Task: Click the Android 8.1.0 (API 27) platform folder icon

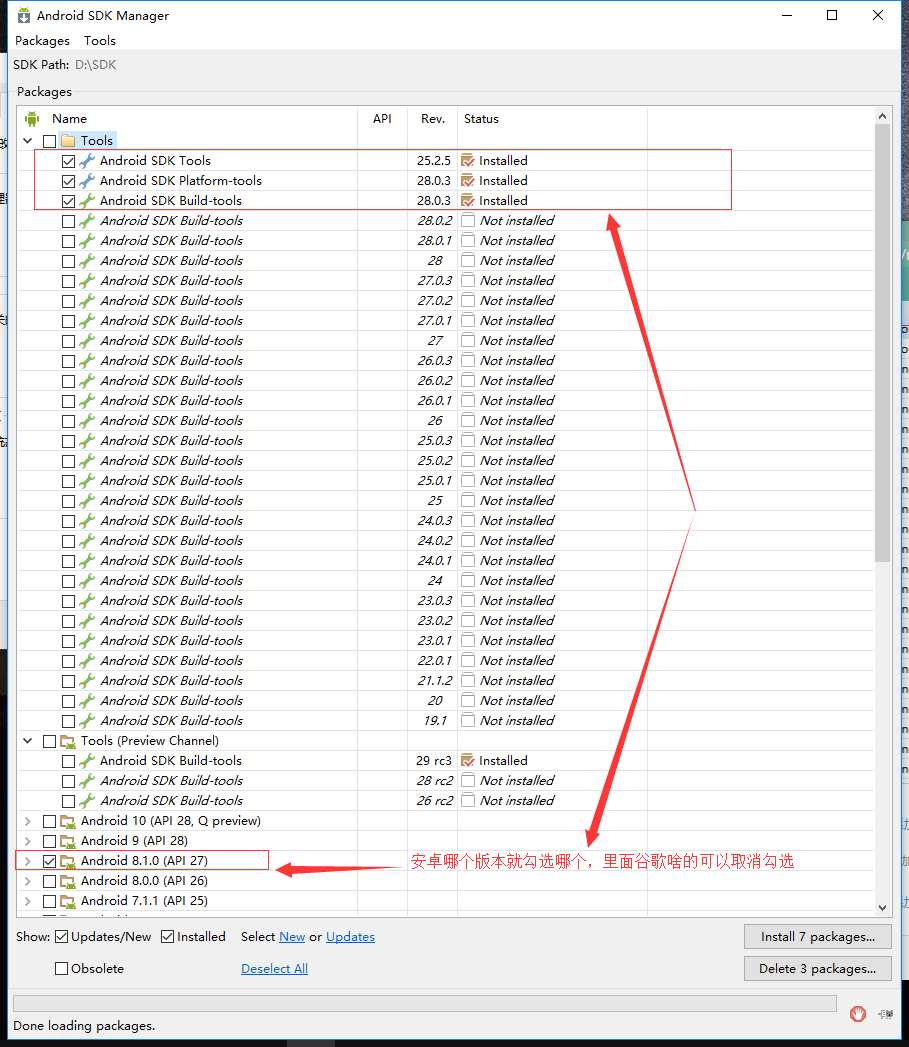Action: pos(68,861)
